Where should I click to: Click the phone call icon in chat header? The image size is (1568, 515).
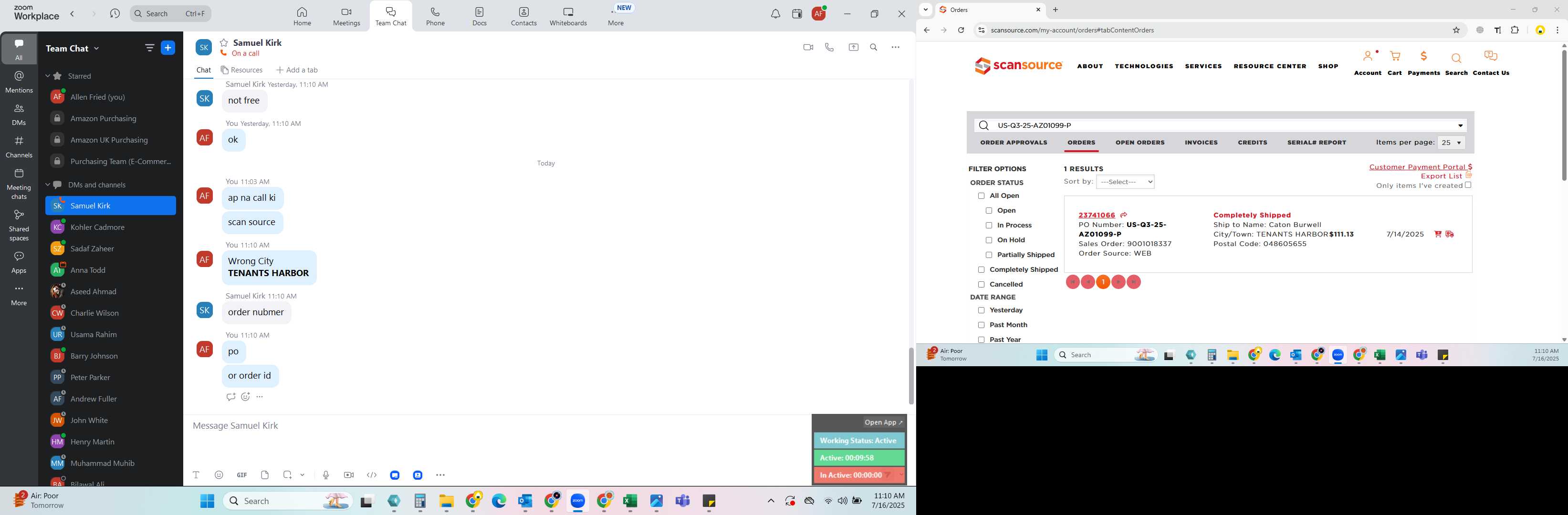(x=829, y=47)
